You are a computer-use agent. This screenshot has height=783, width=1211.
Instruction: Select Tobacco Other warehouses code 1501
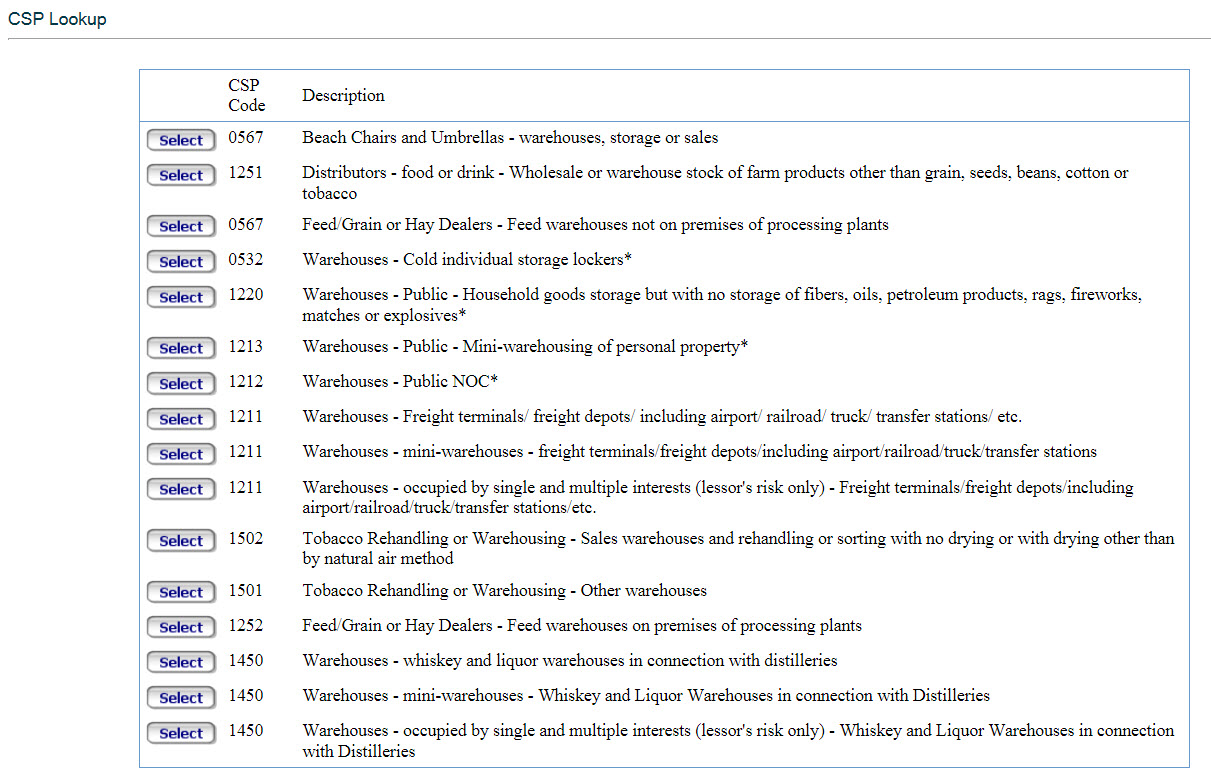tap(181, 593)
